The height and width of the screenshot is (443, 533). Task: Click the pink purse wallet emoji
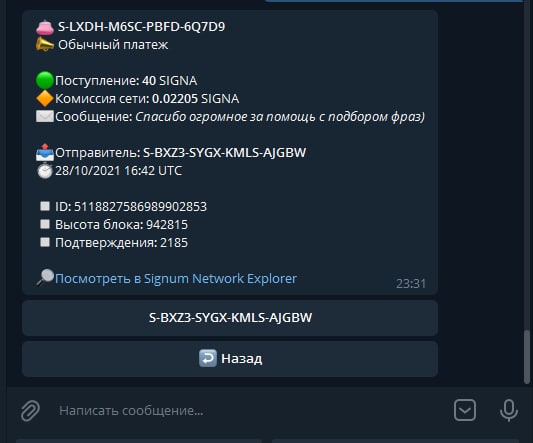point(45,27)
